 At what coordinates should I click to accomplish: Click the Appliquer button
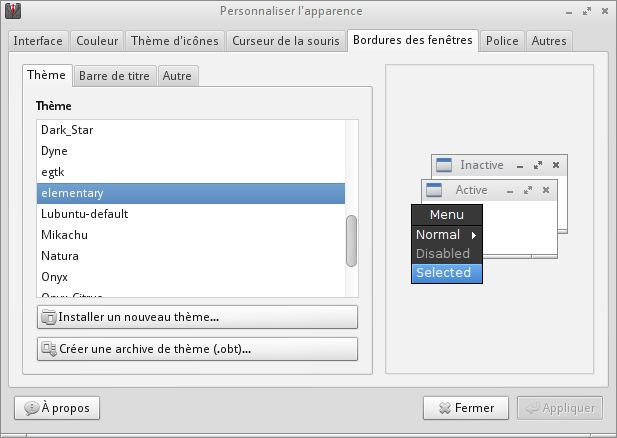[x=560, y=408]
